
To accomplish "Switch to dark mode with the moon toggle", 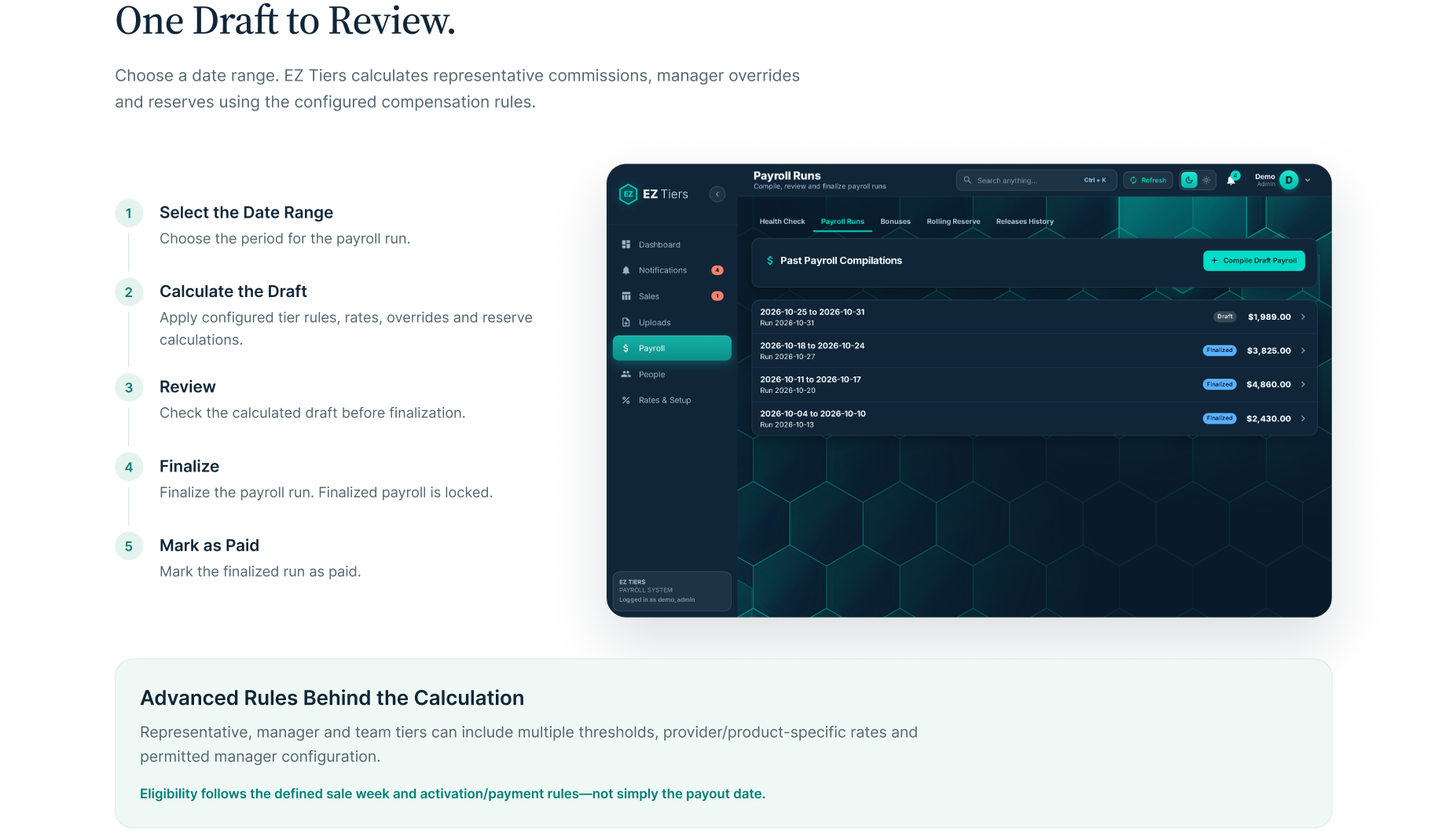I will coord(1190,180).
